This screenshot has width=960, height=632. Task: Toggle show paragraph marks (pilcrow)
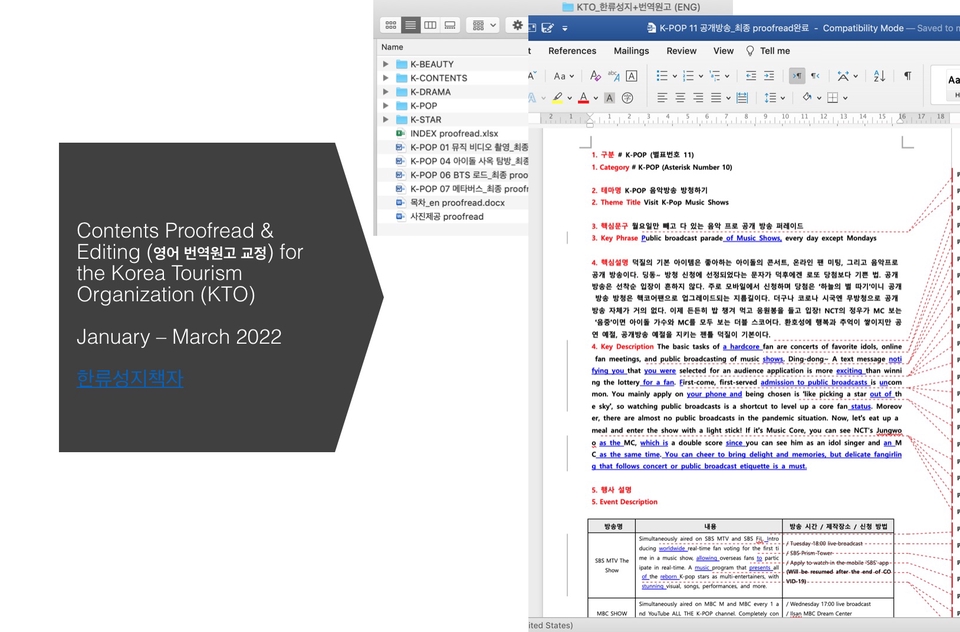(x=907, y=76)
